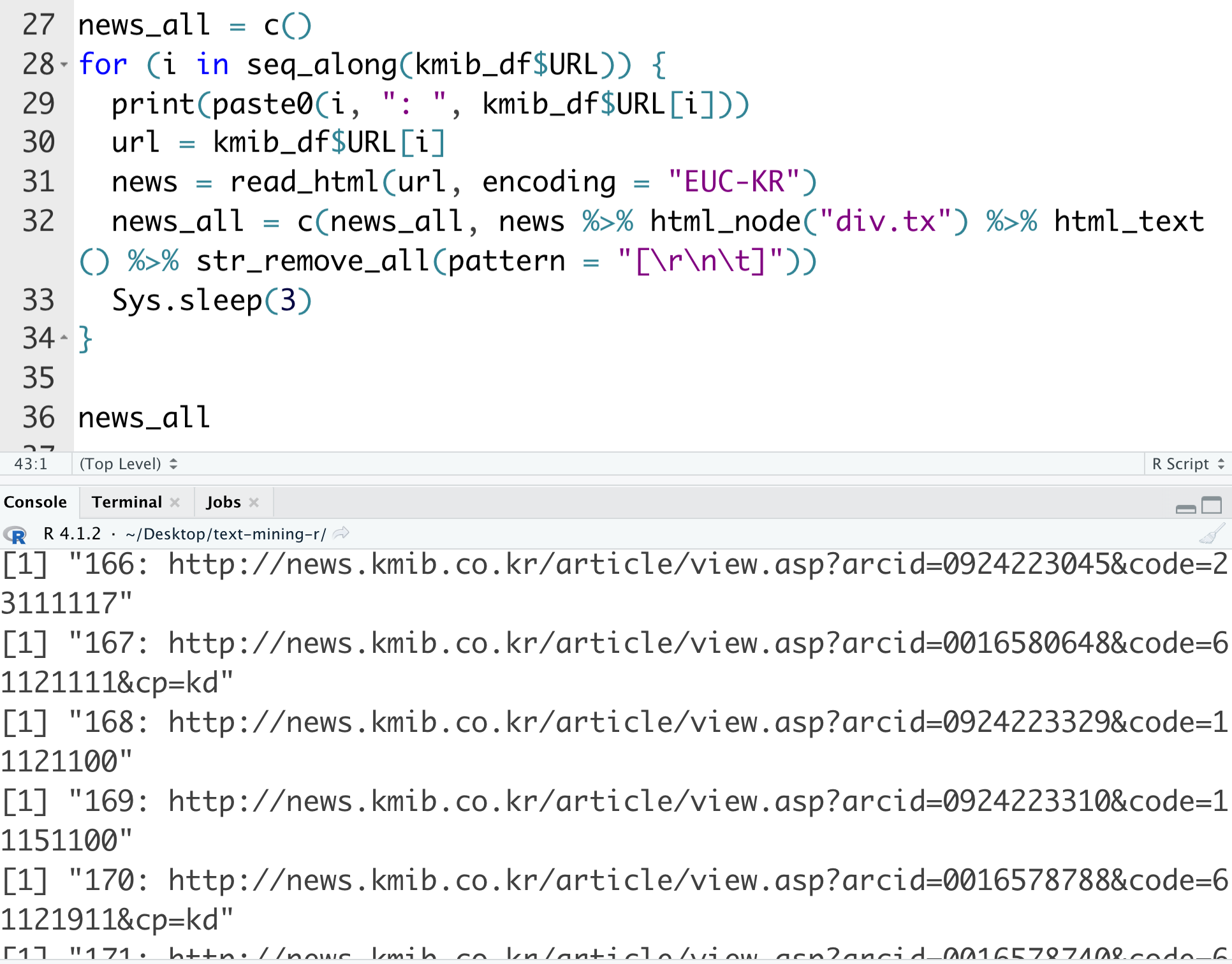Click line number 36 in the gutter
Image resolution: width=1232 pixels, height=964 pixels.
[38, 418]
